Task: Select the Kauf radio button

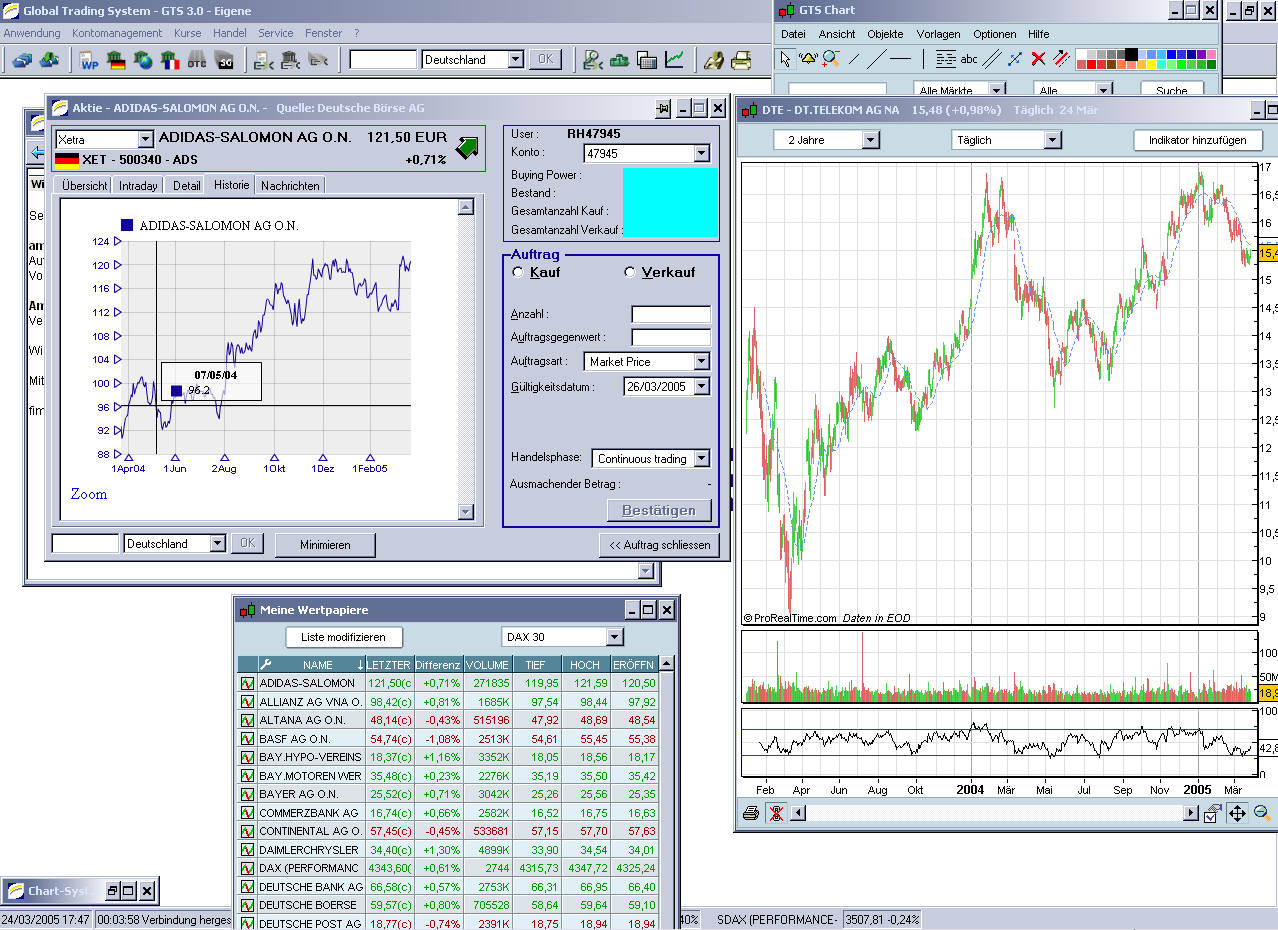Action: coord(518,272)
